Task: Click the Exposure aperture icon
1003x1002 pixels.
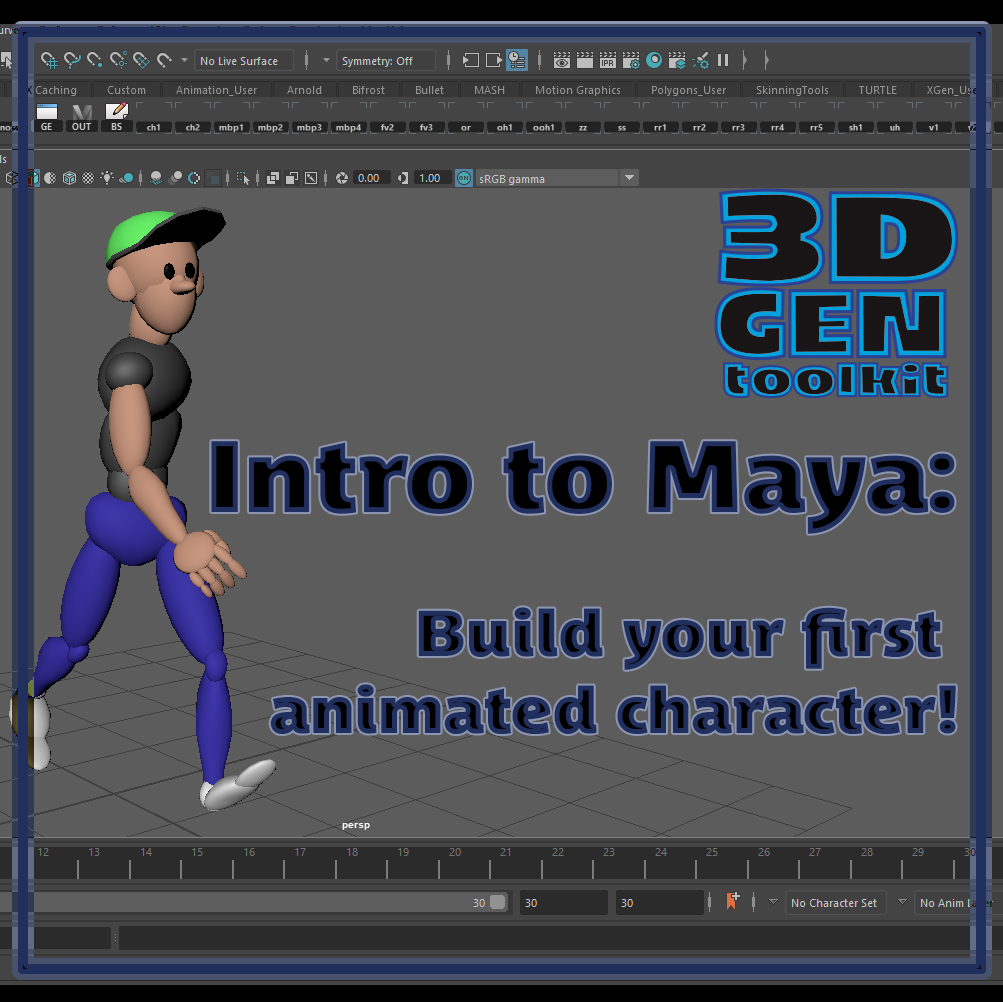Action: click(342, 178)
